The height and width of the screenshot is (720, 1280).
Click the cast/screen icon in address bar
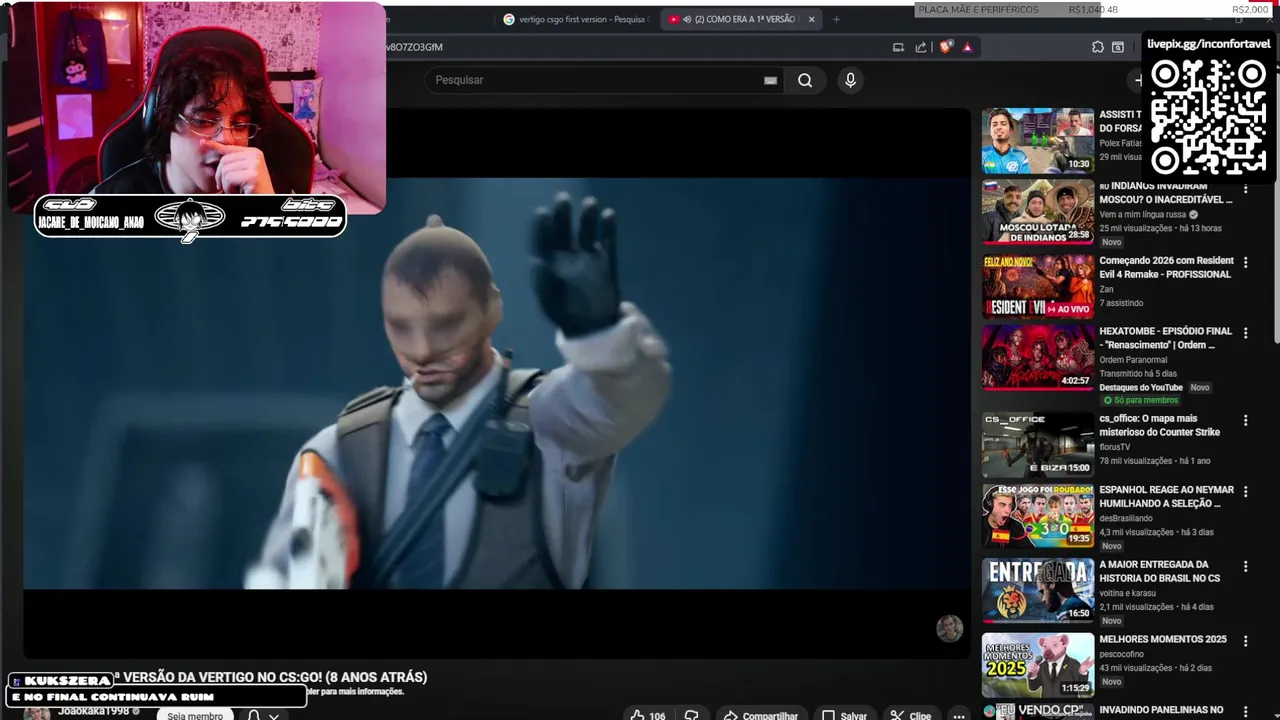[x=898, y=47]
